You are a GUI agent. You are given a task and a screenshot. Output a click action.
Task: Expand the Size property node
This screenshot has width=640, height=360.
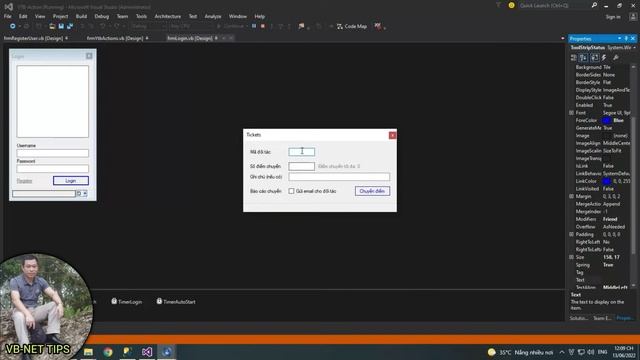pos(572,257)
